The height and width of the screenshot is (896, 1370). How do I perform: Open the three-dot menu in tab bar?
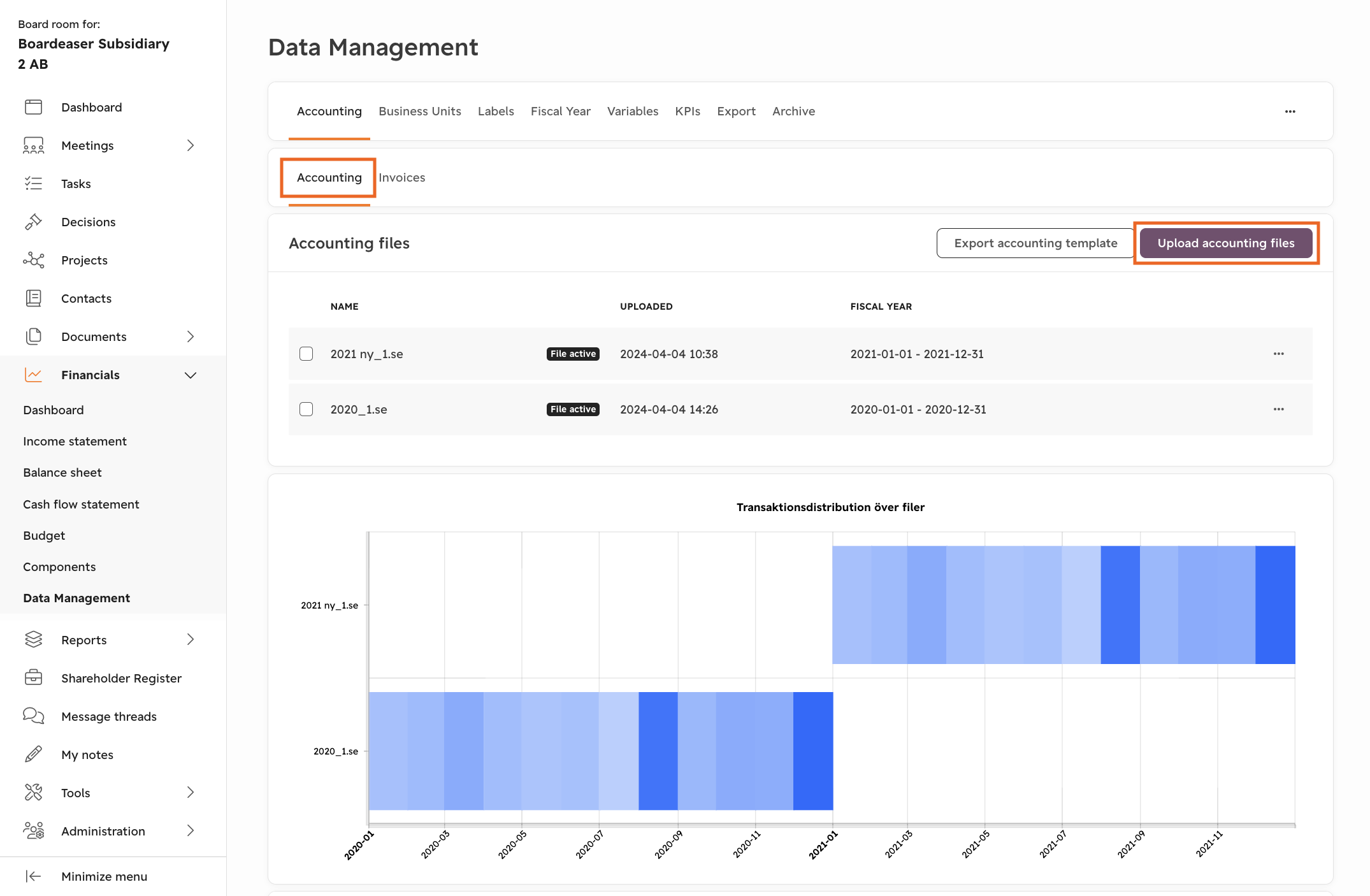tap(1290, 112)
